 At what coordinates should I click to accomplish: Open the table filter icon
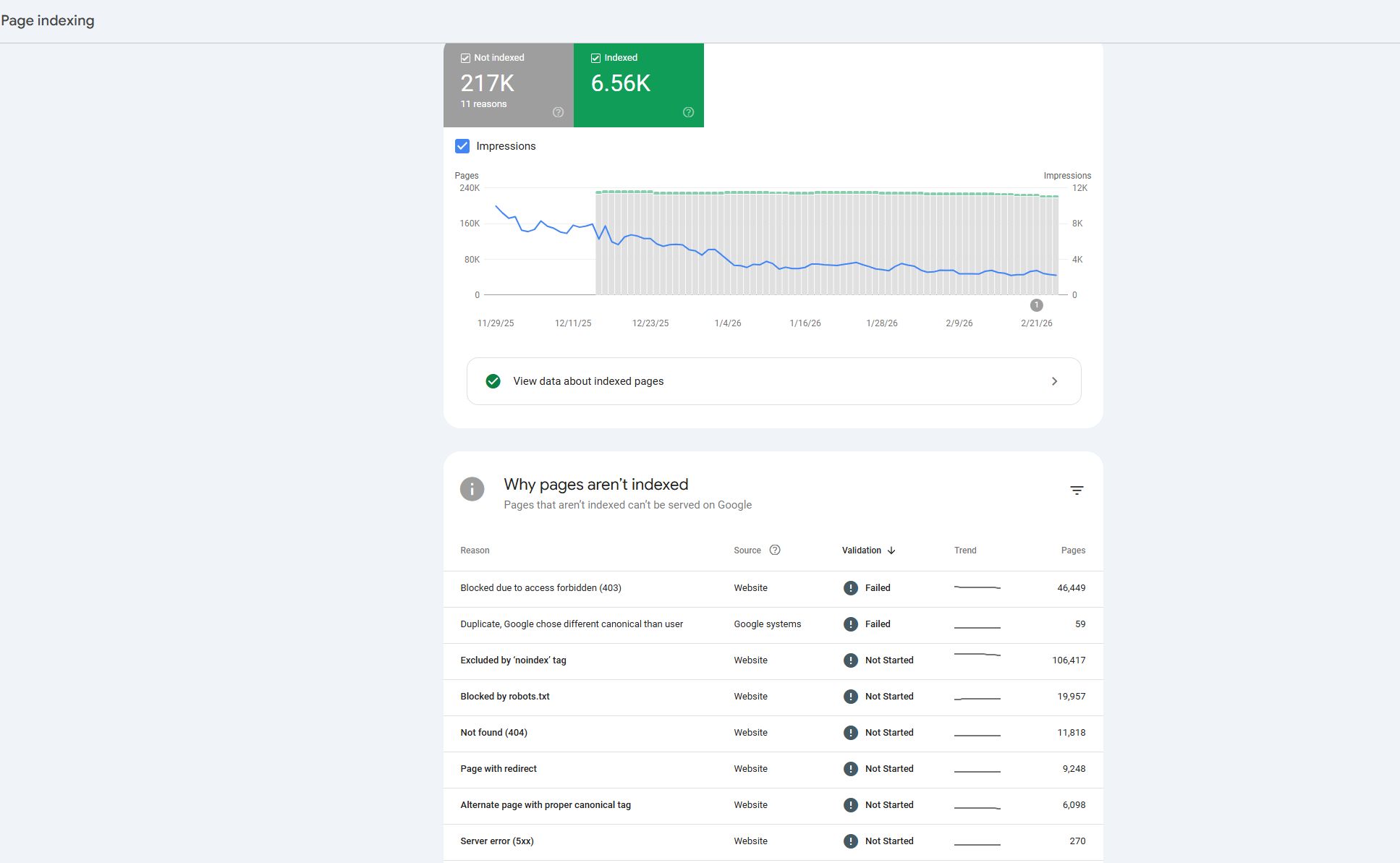click(x=1077, y=490)
